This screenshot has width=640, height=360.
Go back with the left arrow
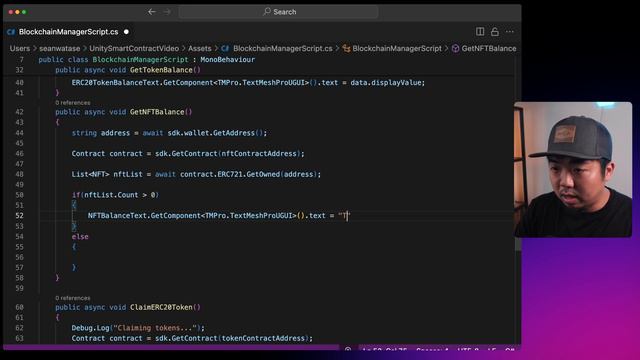tap(152, 12)
